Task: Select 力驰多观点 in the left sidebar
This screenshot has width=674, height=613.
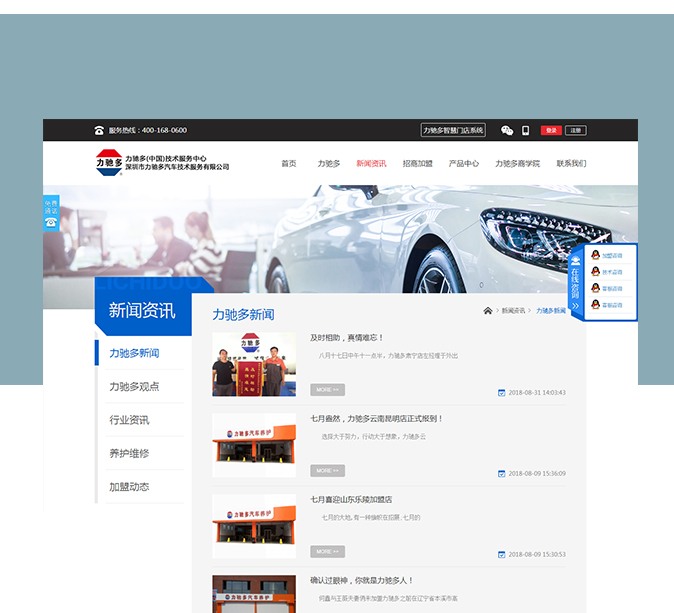Action: (134, 386)
